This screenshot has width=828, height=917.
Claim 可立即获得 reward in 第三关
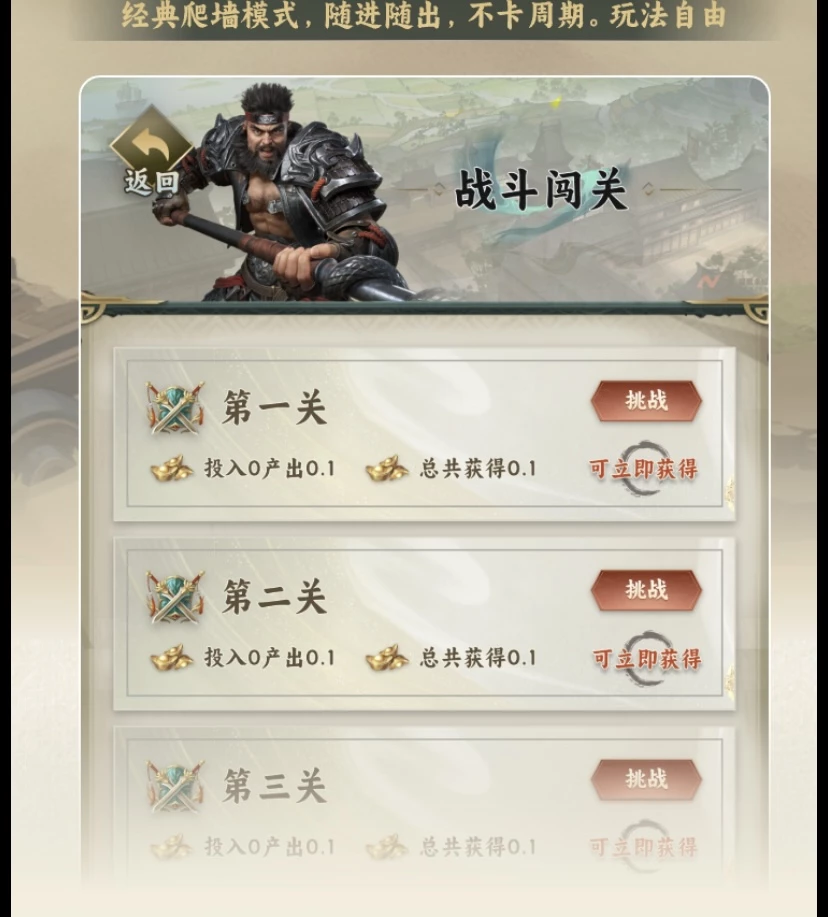point(643,847)
